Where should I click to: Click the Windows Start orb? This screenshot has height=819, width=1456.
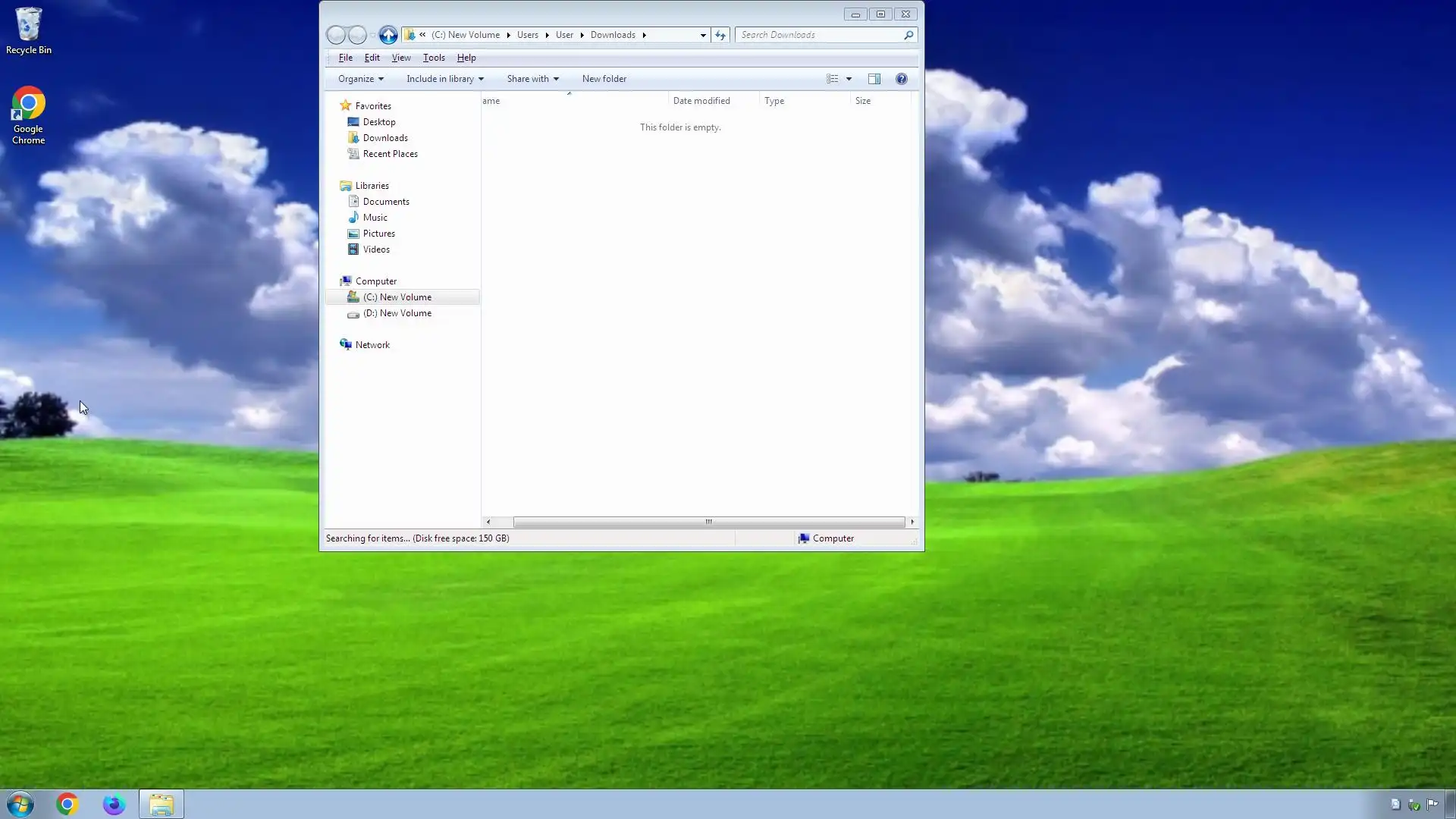(20, 805)
